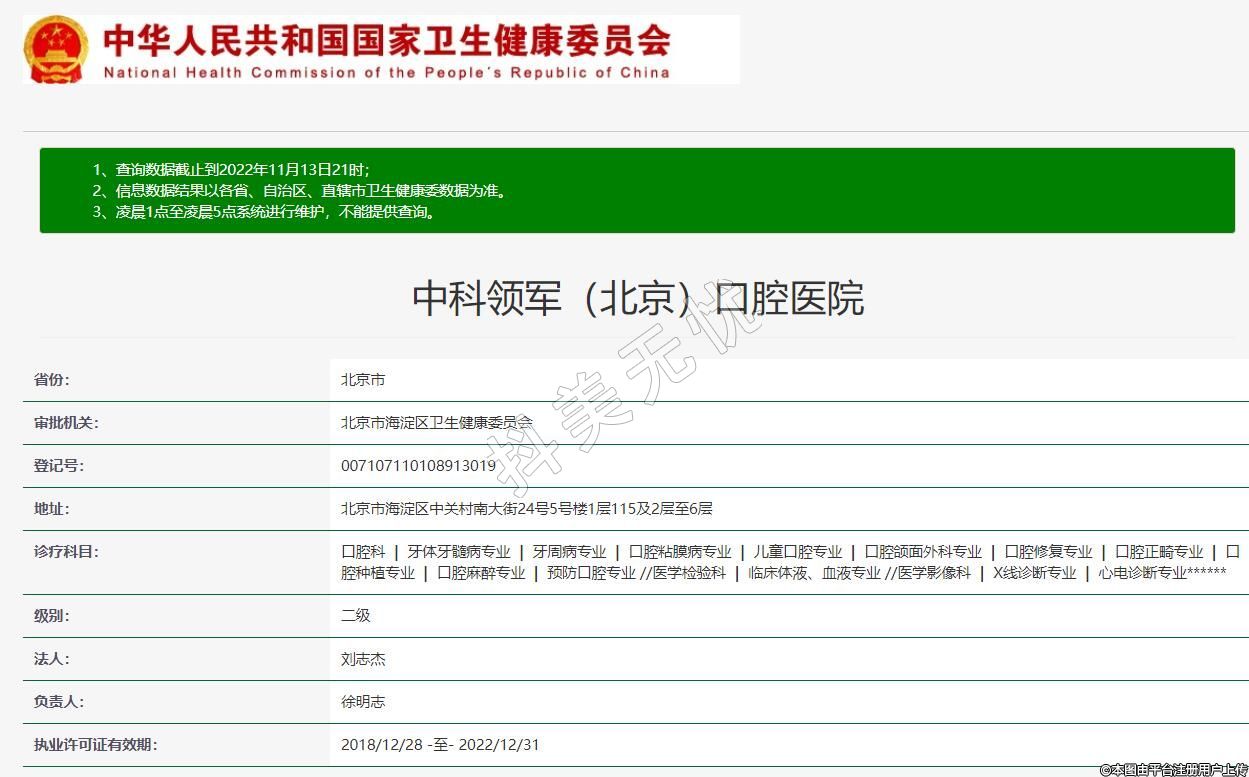Click the province value 北京市
Image resolution: width=1249 pixels, height=777 pixels.
coord(363,380)
